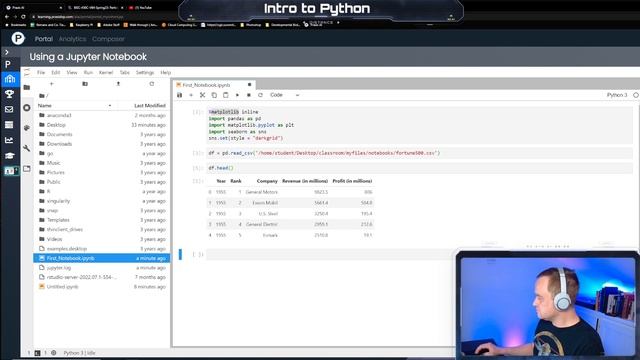Open the Run menu
Image resolution: width=640 pixels, height=360 pixels.
pos(88,72)
